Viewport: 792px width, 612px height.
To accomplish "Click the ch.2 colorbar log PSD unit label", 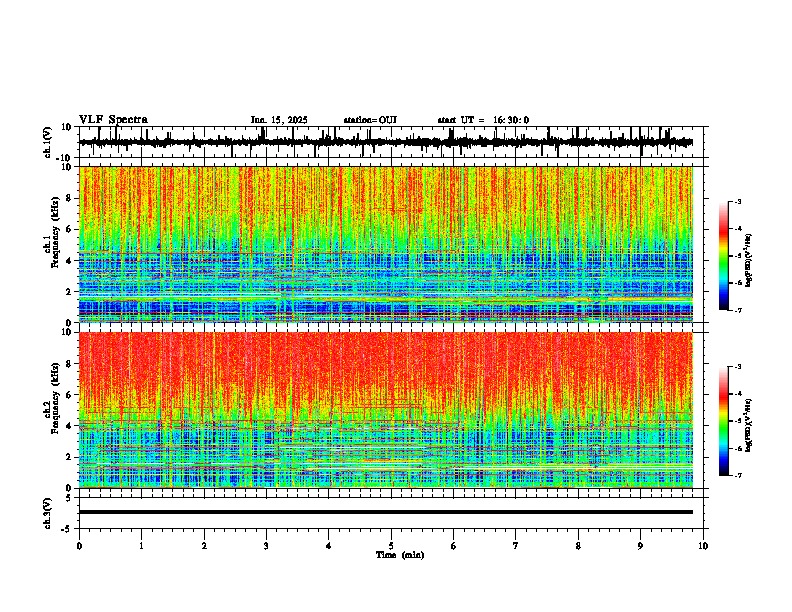I will coord(749,425).
